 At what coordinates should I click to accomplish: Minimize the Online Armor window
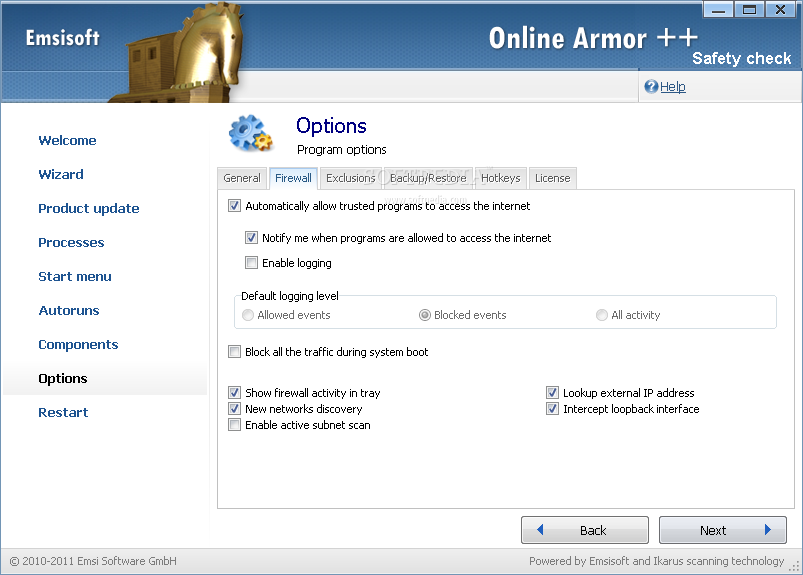[x=719, y=9]
